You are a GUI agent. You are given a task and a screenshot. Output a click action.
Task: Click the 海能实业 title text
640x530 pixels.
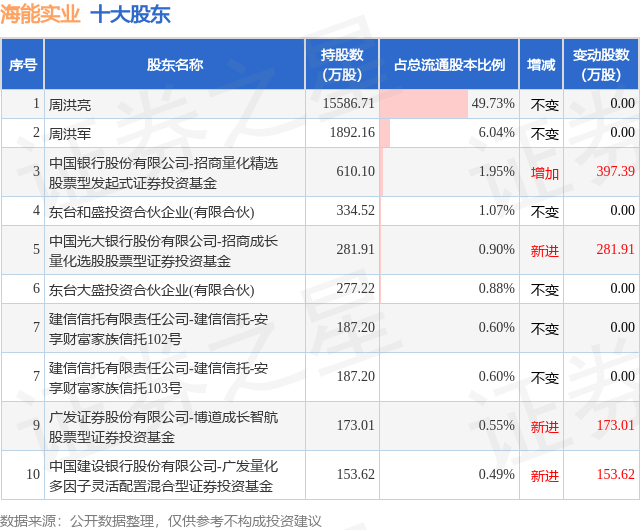[40, 15]
